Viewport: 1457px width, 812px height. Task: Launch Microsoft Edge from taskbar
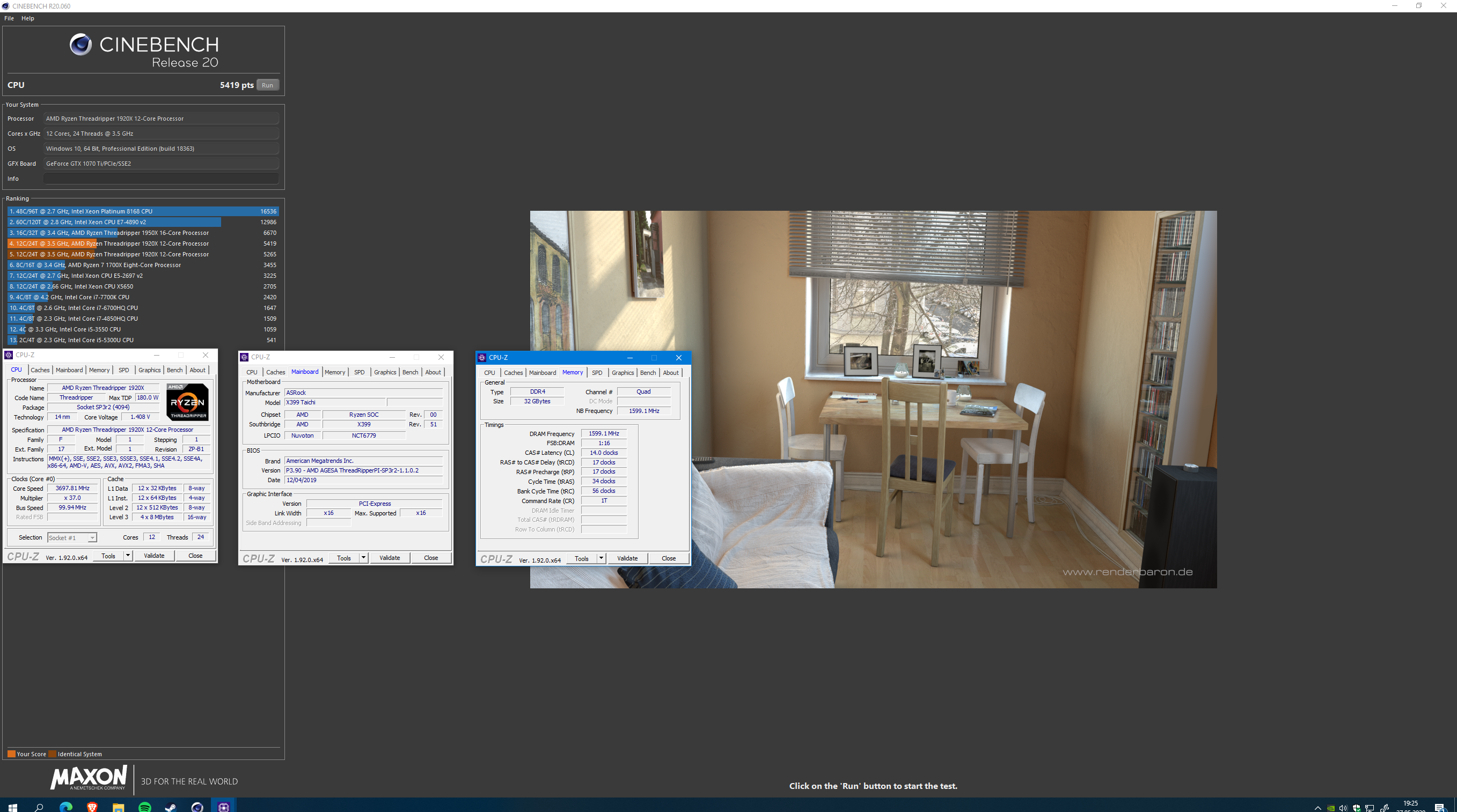(65, 807)
